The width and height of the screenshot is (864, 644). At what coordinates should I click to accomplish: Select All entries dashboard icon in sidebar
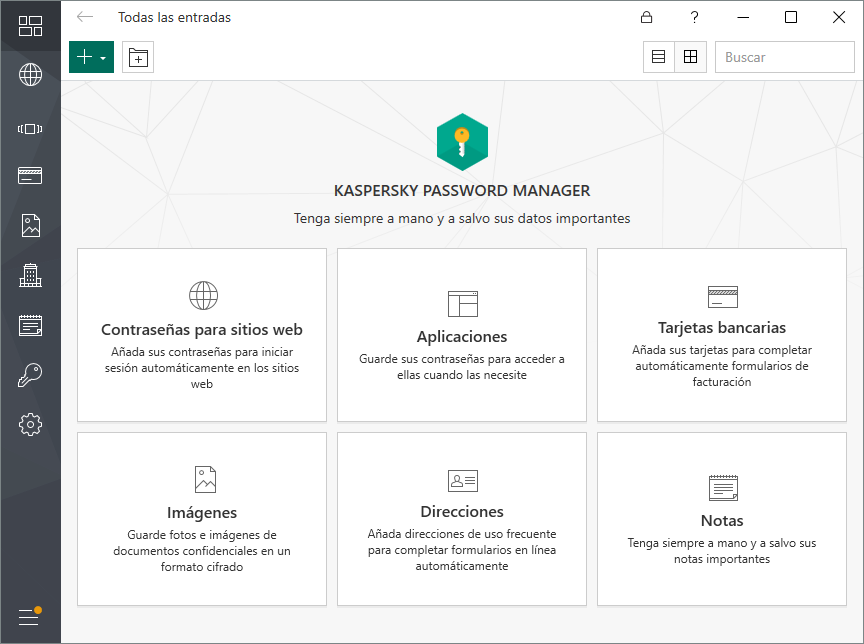point(30,26)
